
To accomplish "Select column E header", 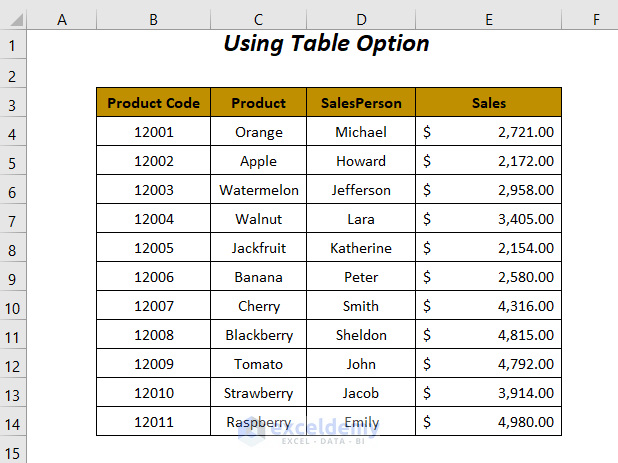I will pos(488,20).
